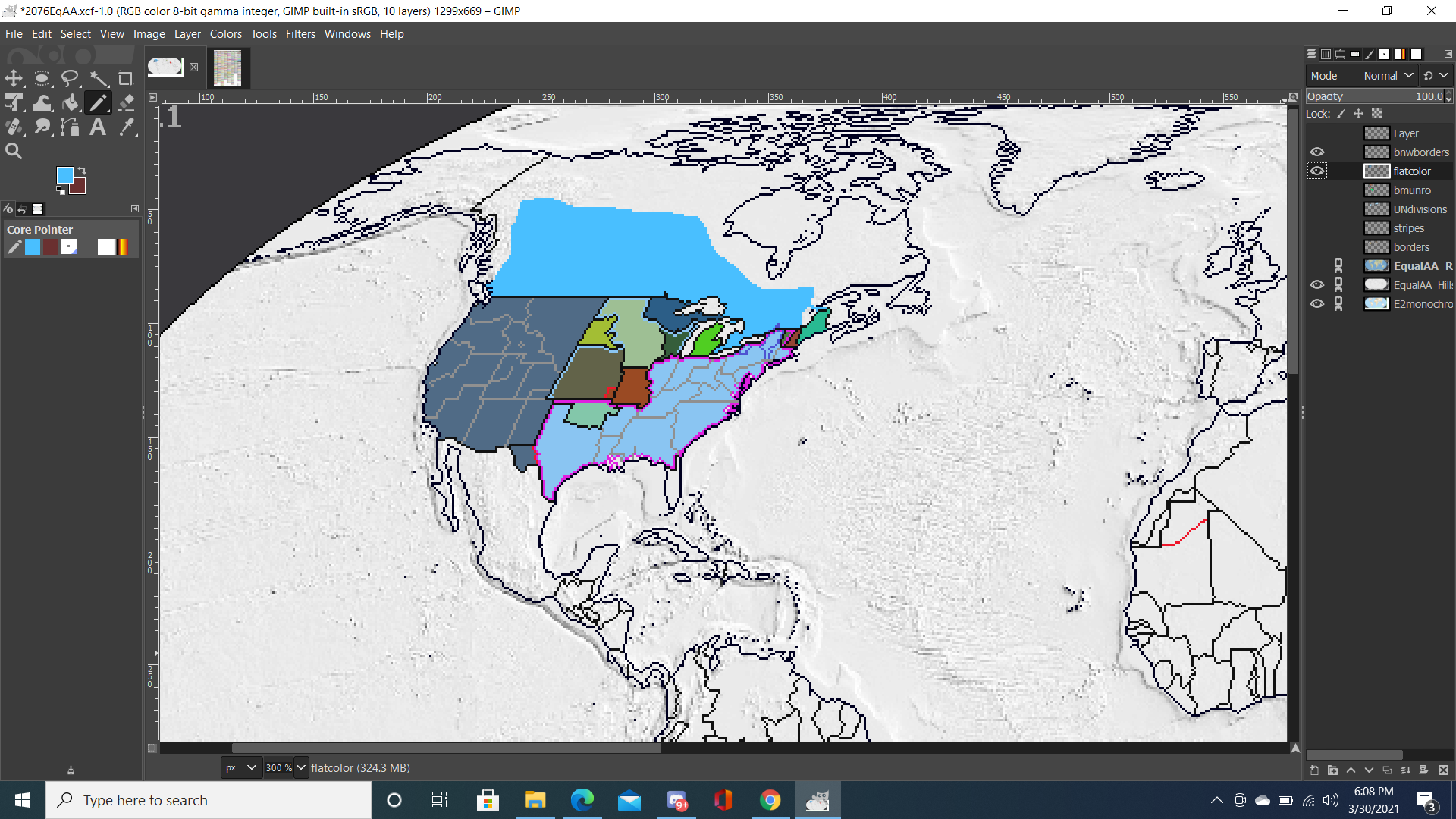The height and width of the screenshot is (819, 1456).
Task: Select the Ellipse Select tool
Action: pyautogui.click(x=42, y=78)
